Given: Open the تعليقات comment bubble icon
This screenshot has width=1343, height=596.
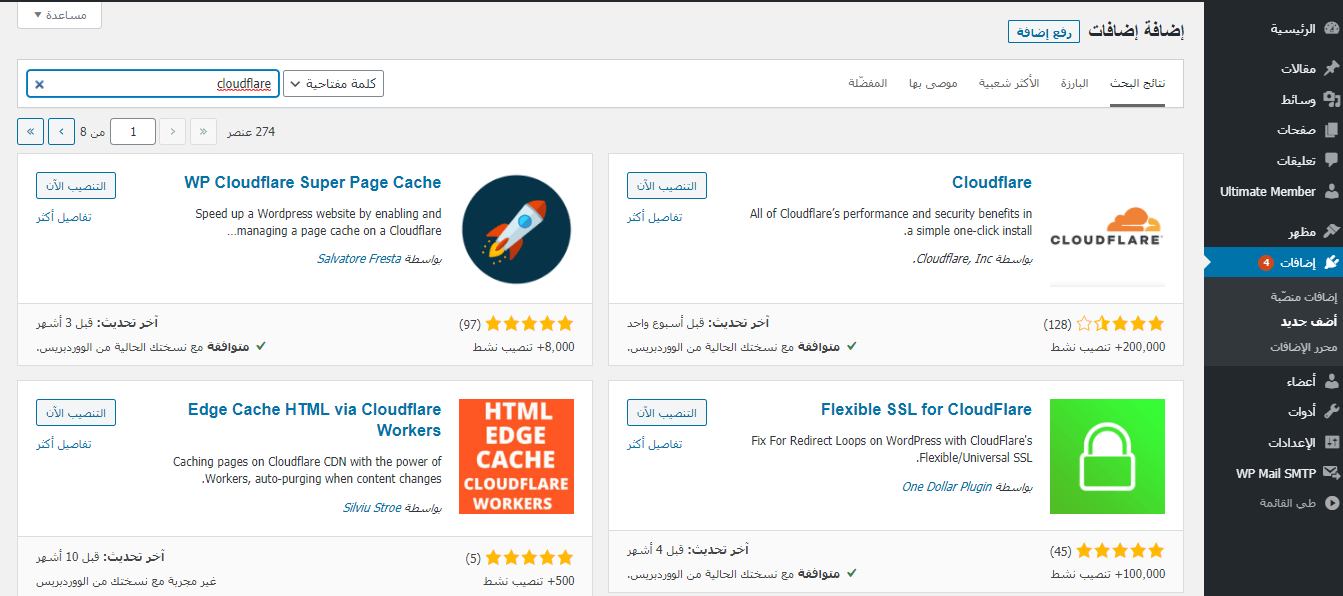Looking at the screenshot, I should pyautogui.click(x=1330, y=160).
